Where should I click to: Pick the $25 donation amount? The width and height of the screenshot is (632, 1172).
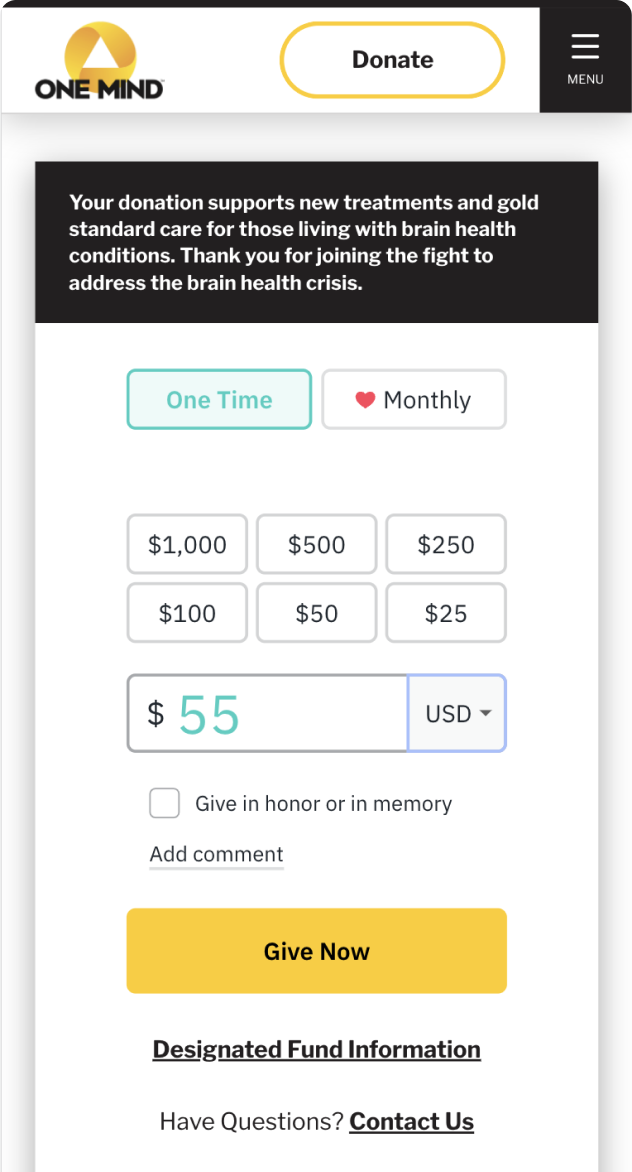(x=446, y=613)
